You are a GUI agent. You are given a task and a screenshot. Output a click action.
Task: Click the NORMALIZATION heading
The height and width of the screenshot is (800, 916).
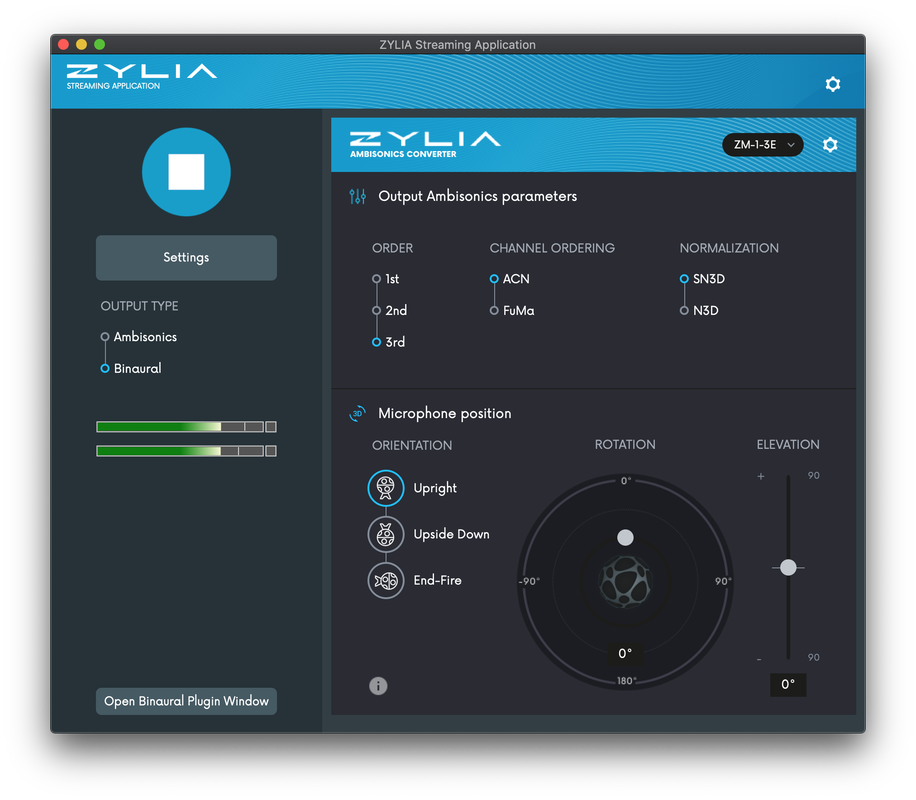(x=729, y=248)
